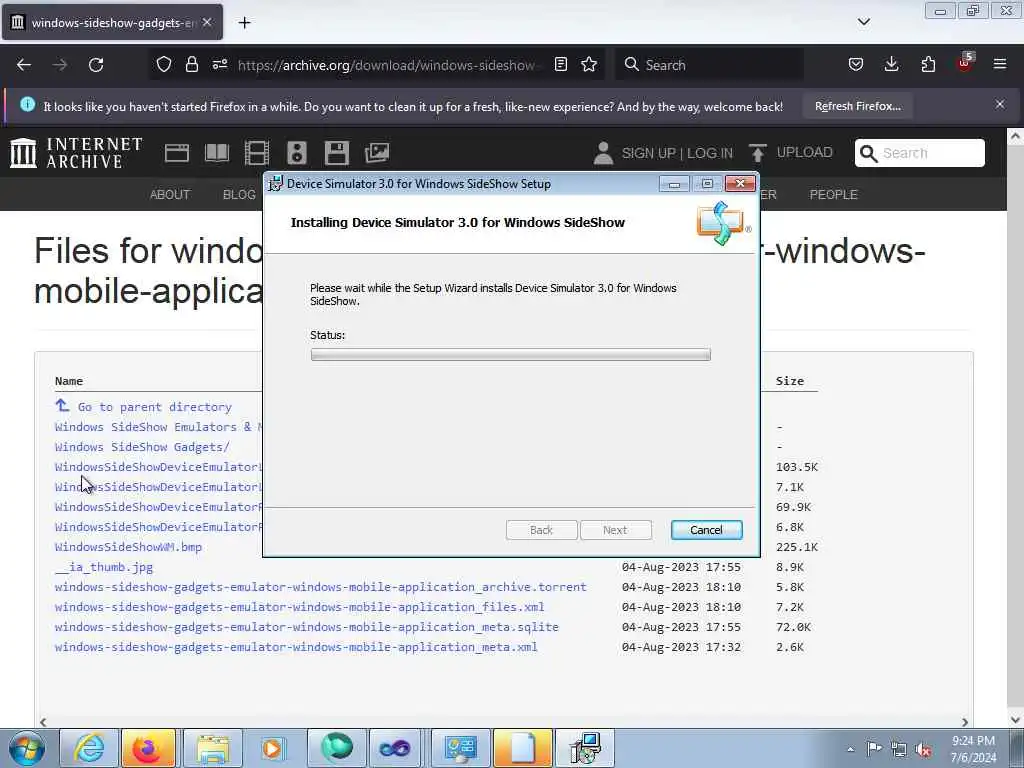Open the Save to Pocket icon

pyautogui.click(x=856, y=65)
